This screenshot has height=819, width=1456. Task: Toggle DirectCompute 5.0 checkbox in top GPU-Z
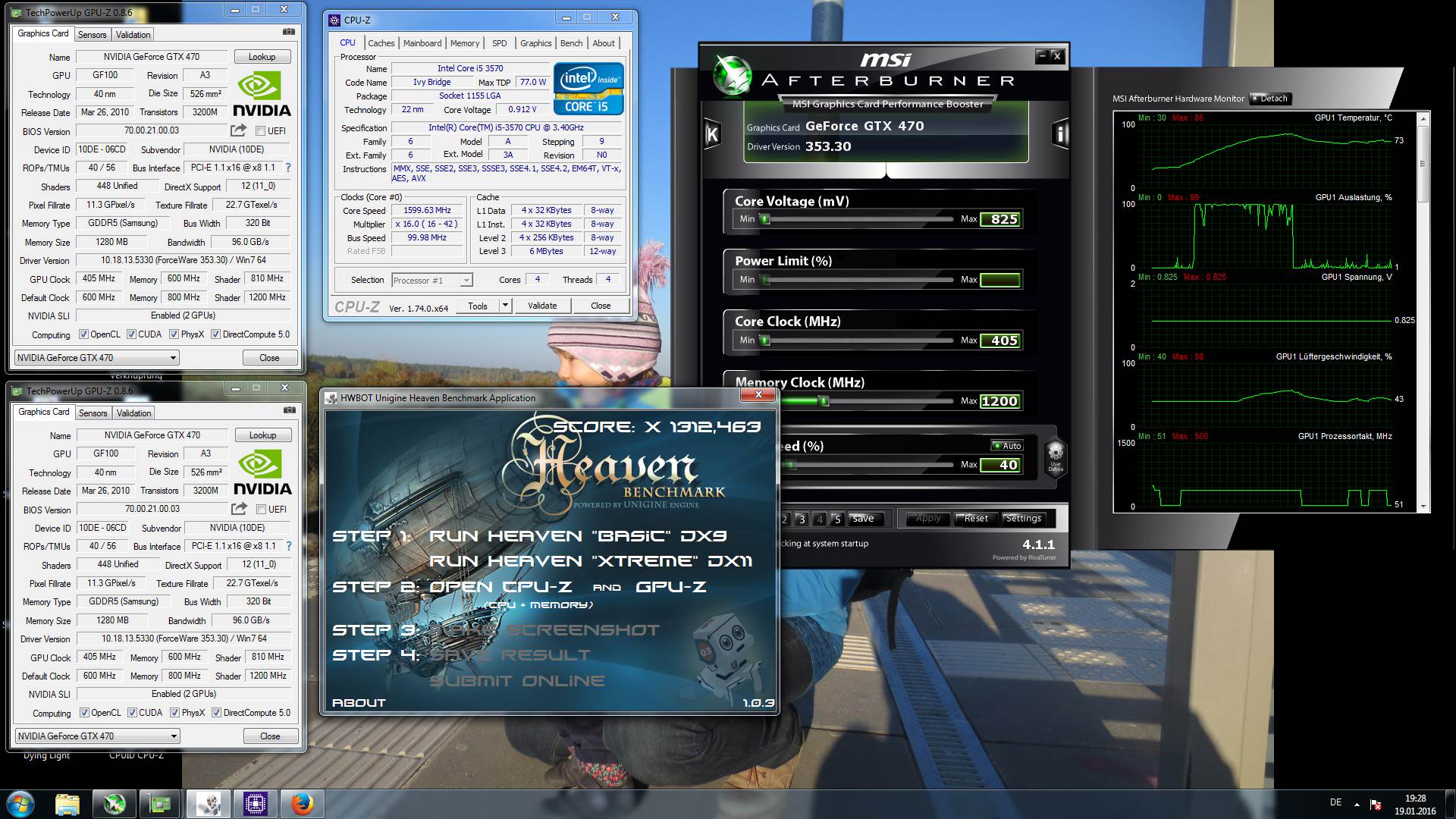coord(216,334)
